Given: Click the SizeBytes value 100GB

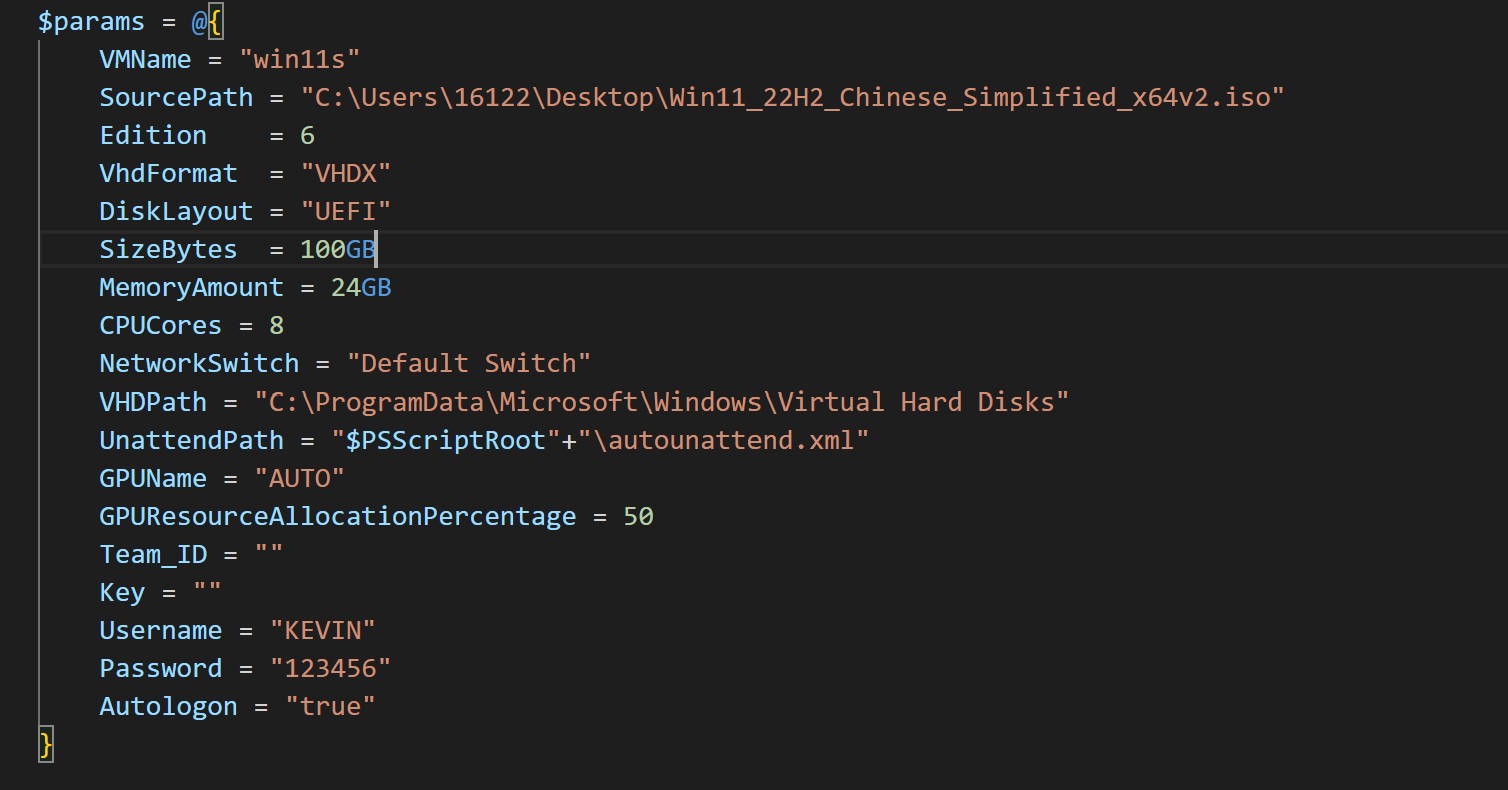Looking at the screenshot, I should tap(336, 249).
